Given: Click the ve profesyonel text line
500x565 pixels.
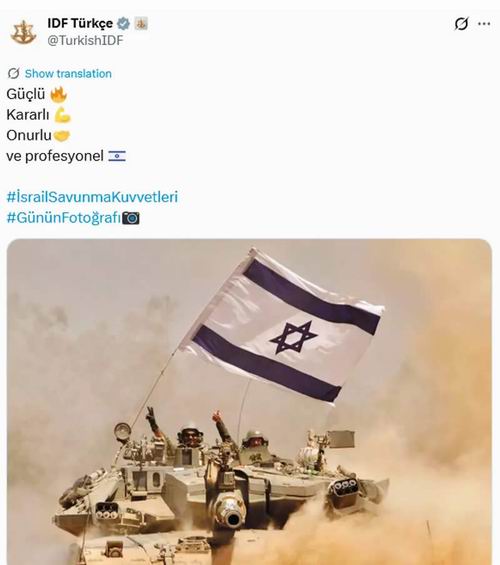Looking at the screenshot, I should (x=55, y=156).
